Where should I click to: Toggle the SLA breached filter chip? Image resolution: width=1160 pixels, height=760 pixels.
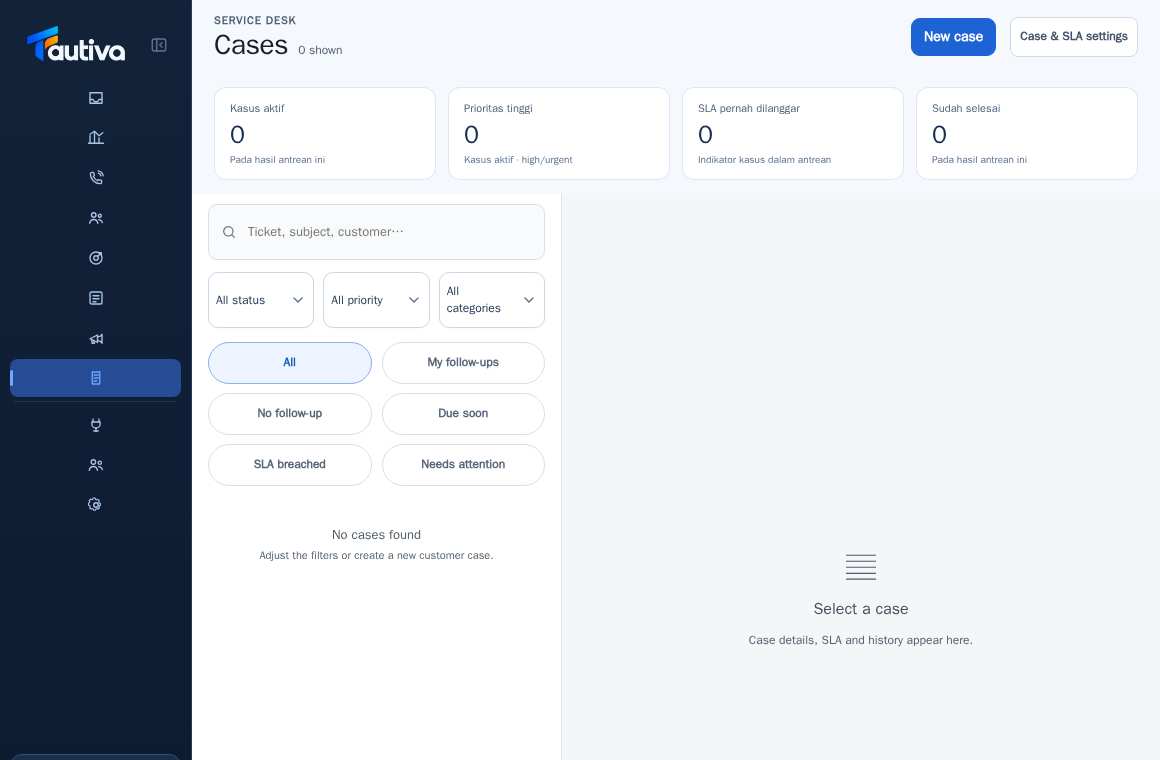290,465
